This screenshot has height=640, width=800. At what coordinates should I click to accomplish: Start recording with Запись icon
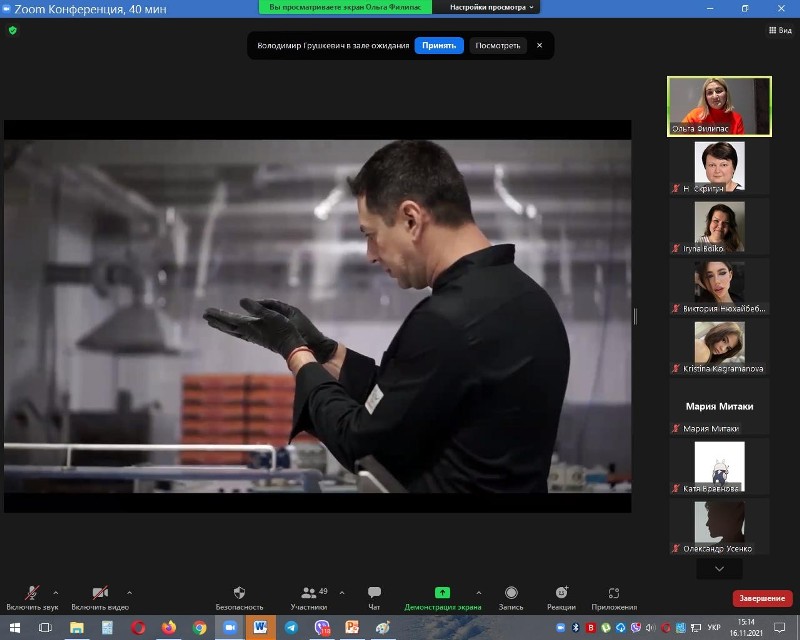(x=511, y=593)
